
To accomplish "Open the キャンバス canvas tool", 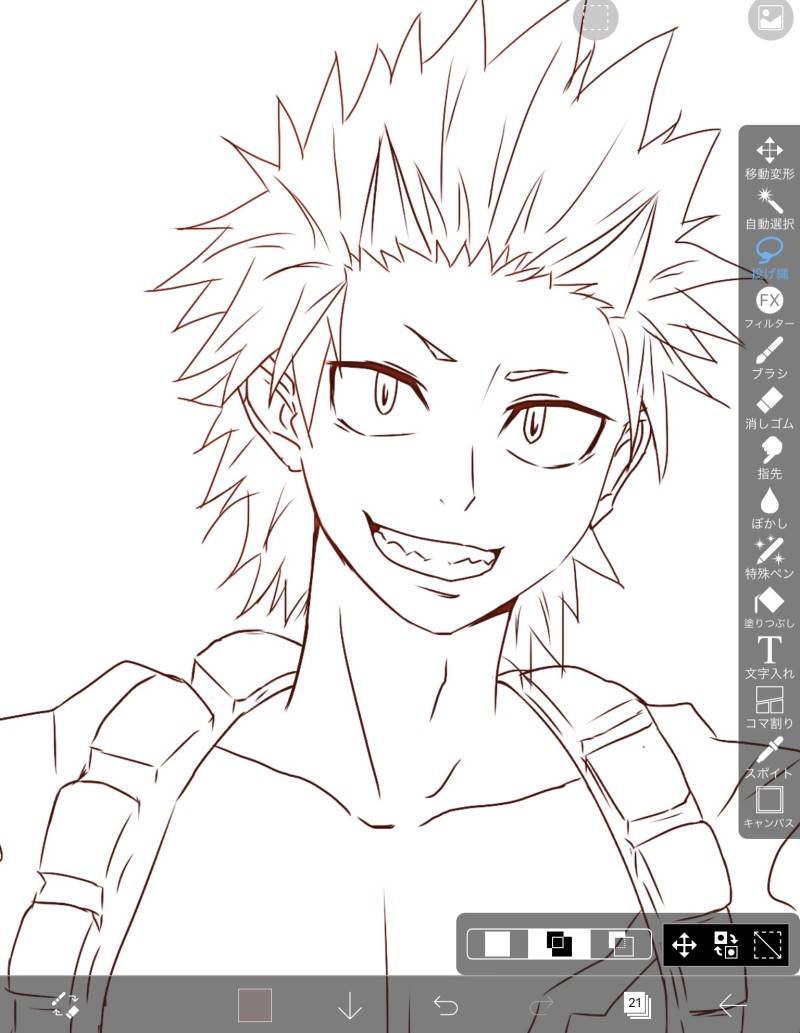I will [769, 807].
